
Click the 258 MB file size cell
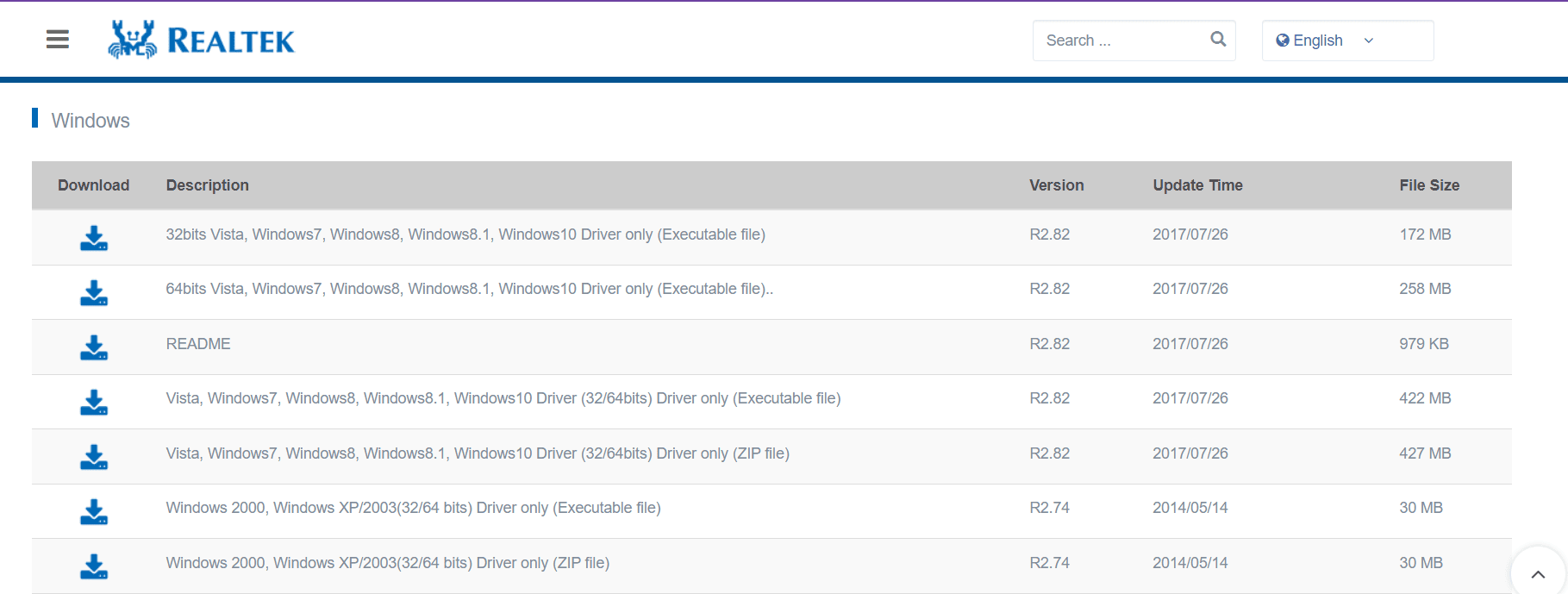[1425, 289]
